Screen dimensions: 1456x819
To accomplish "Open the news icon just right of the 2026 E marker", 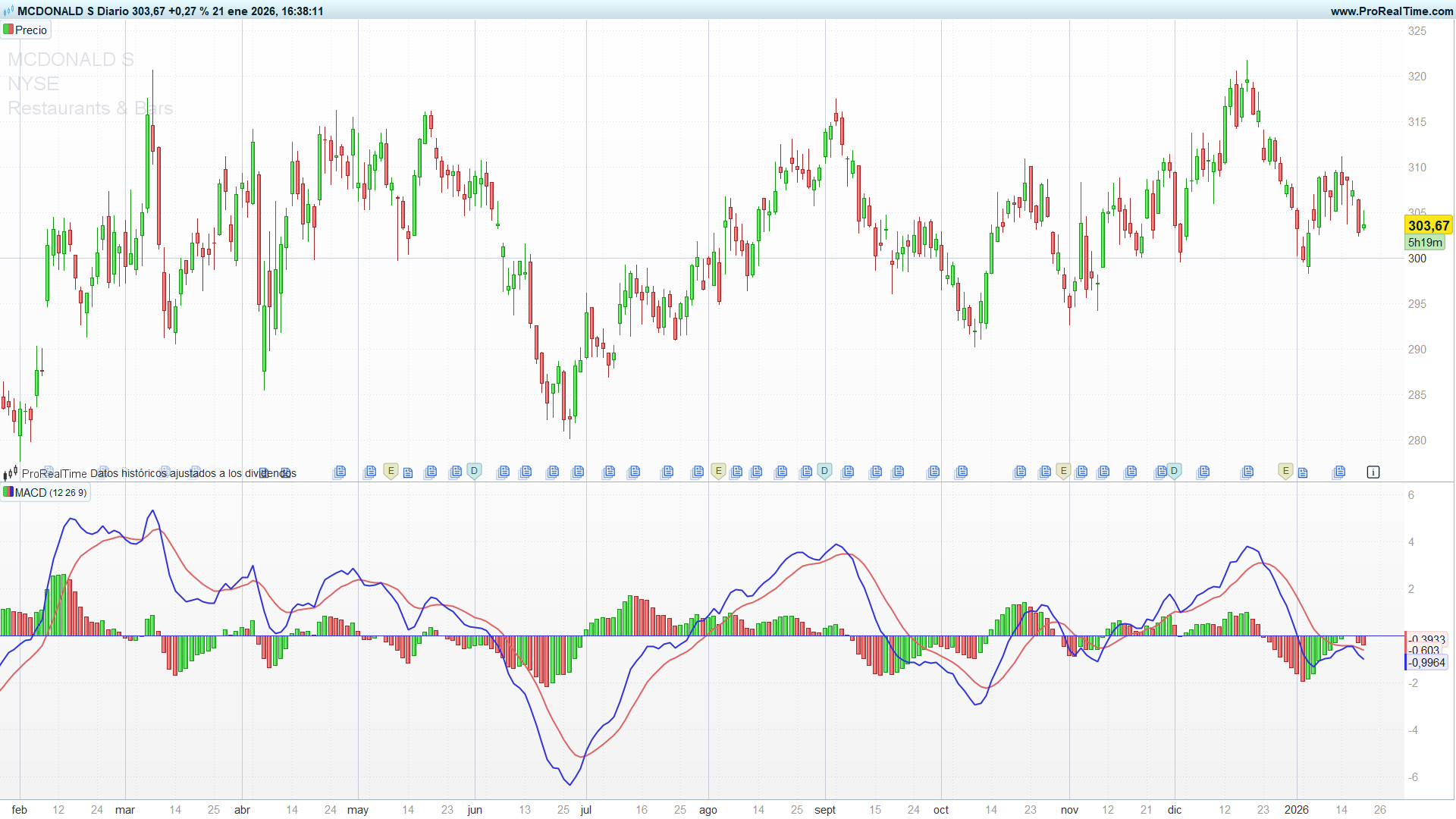I will click(x=1303, y=473).
